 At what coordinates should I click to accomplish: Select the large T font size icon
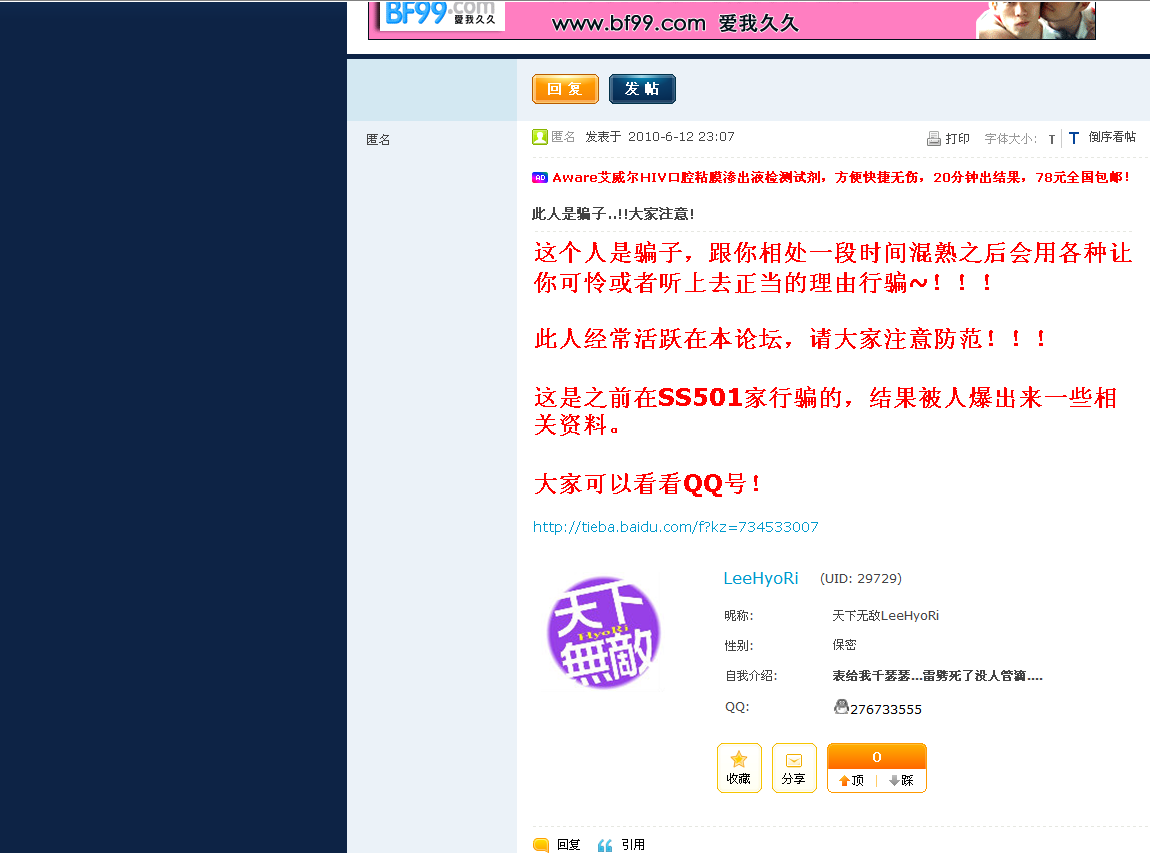point(1073,139)
